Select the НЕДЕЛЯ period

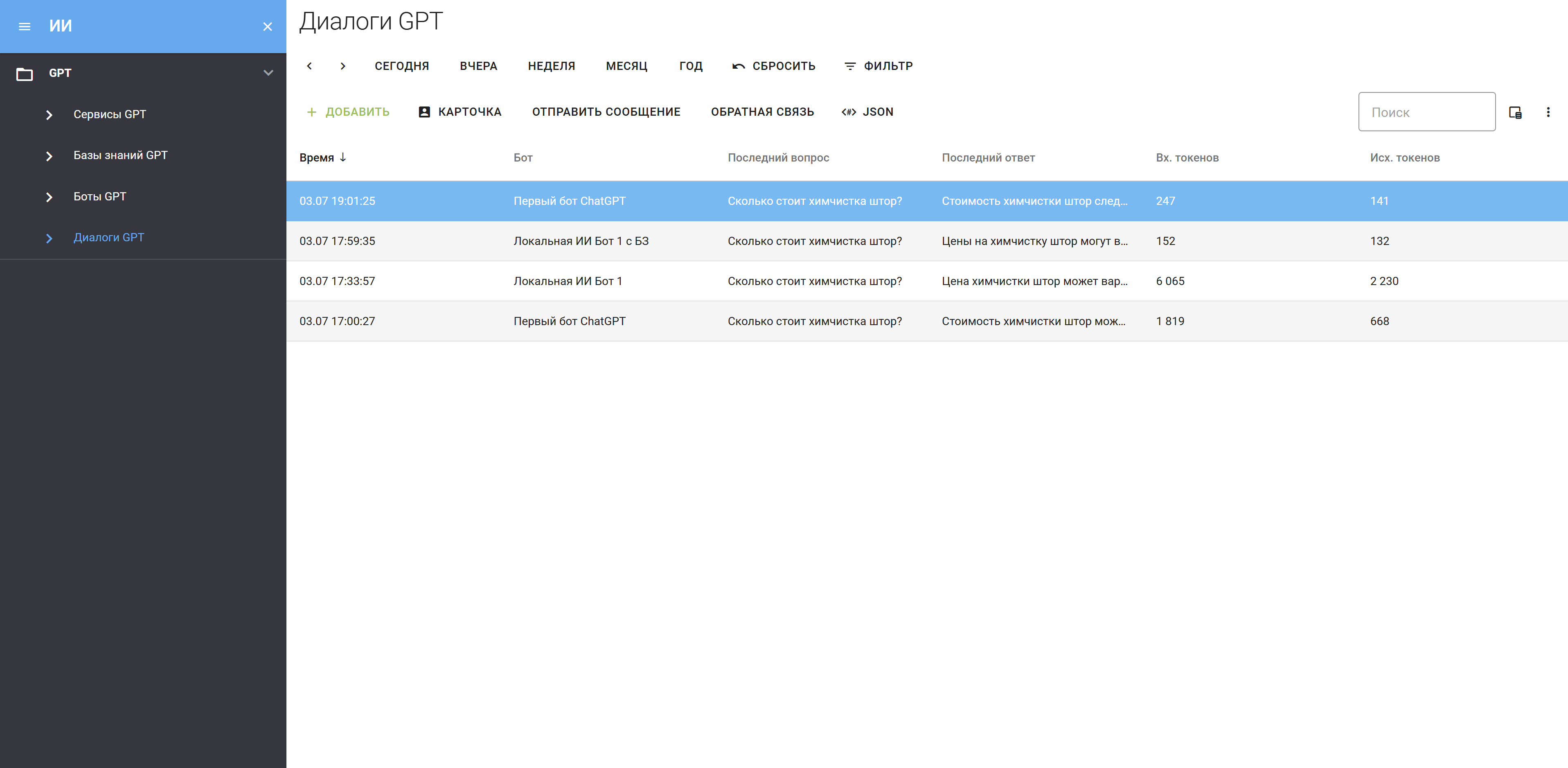[551, 66]
